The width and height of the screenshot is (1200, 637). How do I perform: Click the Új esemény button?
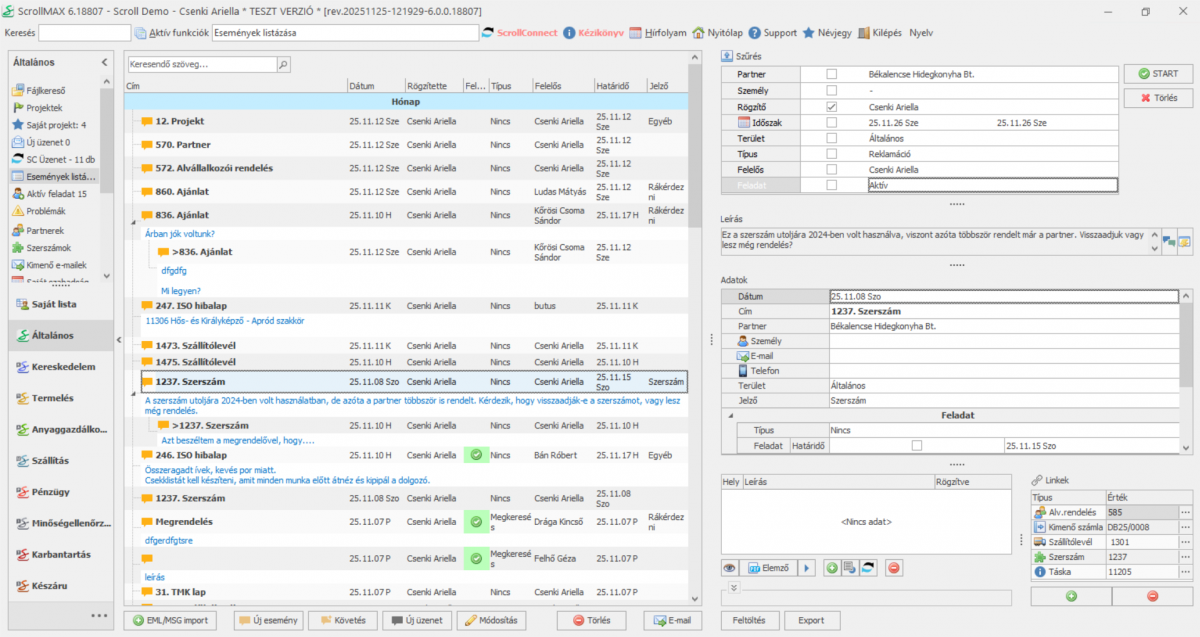point(269,620)
